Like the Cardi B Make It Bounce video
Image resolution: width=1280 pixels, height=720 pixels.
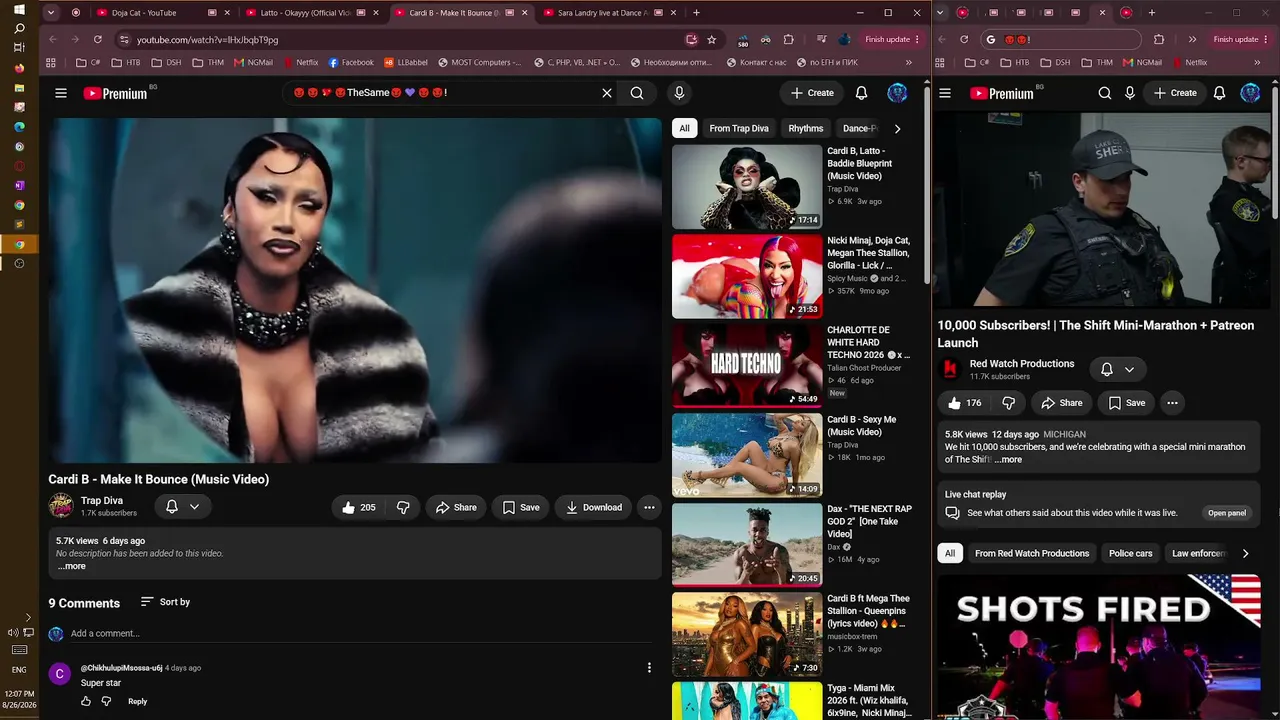358,507
